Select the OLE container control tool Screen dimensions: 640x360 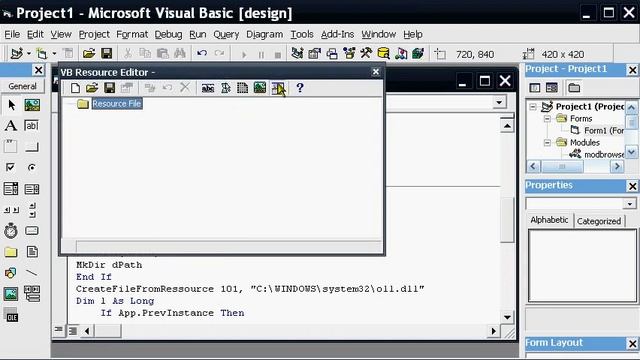click(x=11, y=315)
